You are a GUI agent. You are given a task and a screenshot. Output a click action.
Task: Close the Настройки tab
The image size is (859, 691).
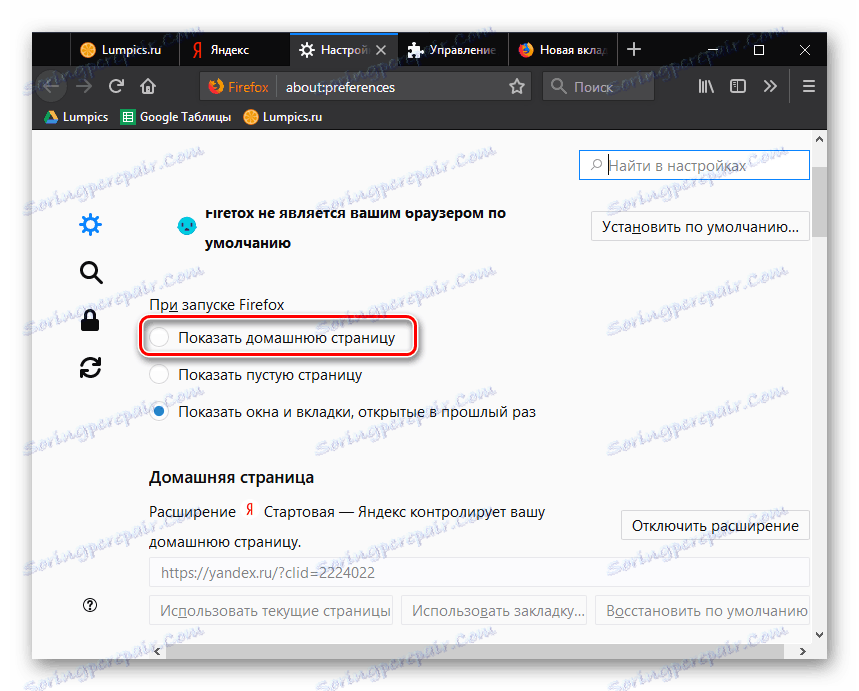pyautogui.click(x=381, y=50)
